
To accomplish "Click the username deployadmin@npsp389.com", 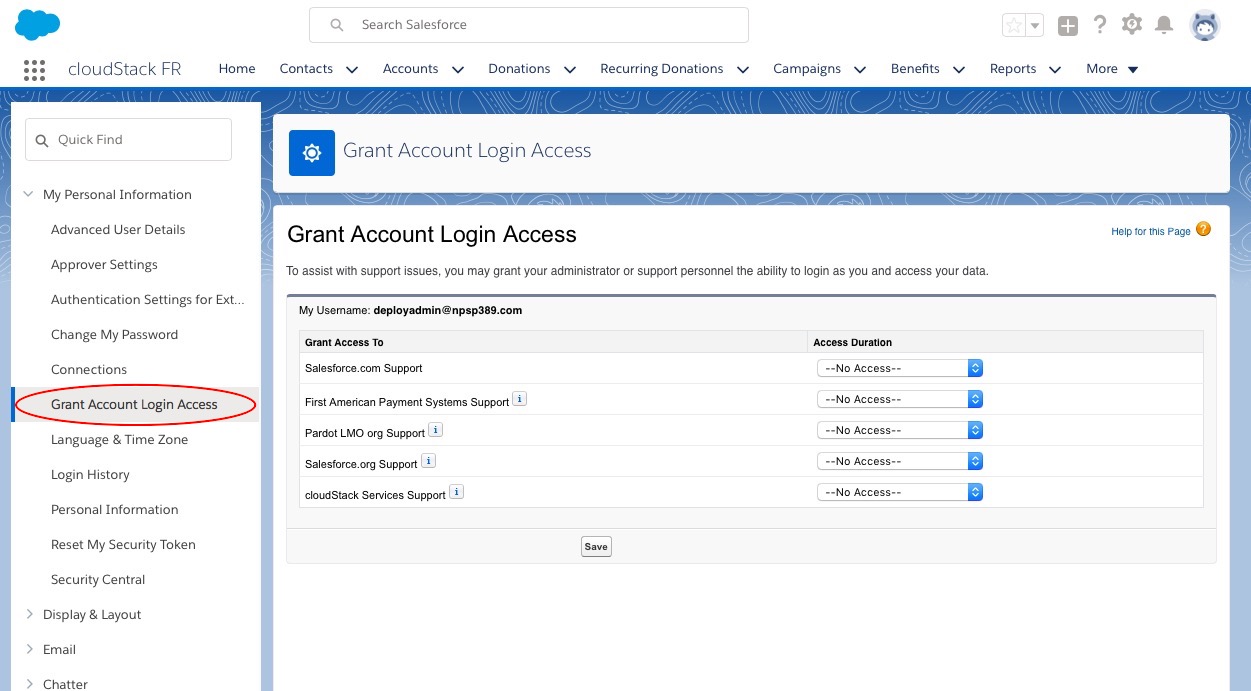I will pyautogui.click(x=448, y=311).
